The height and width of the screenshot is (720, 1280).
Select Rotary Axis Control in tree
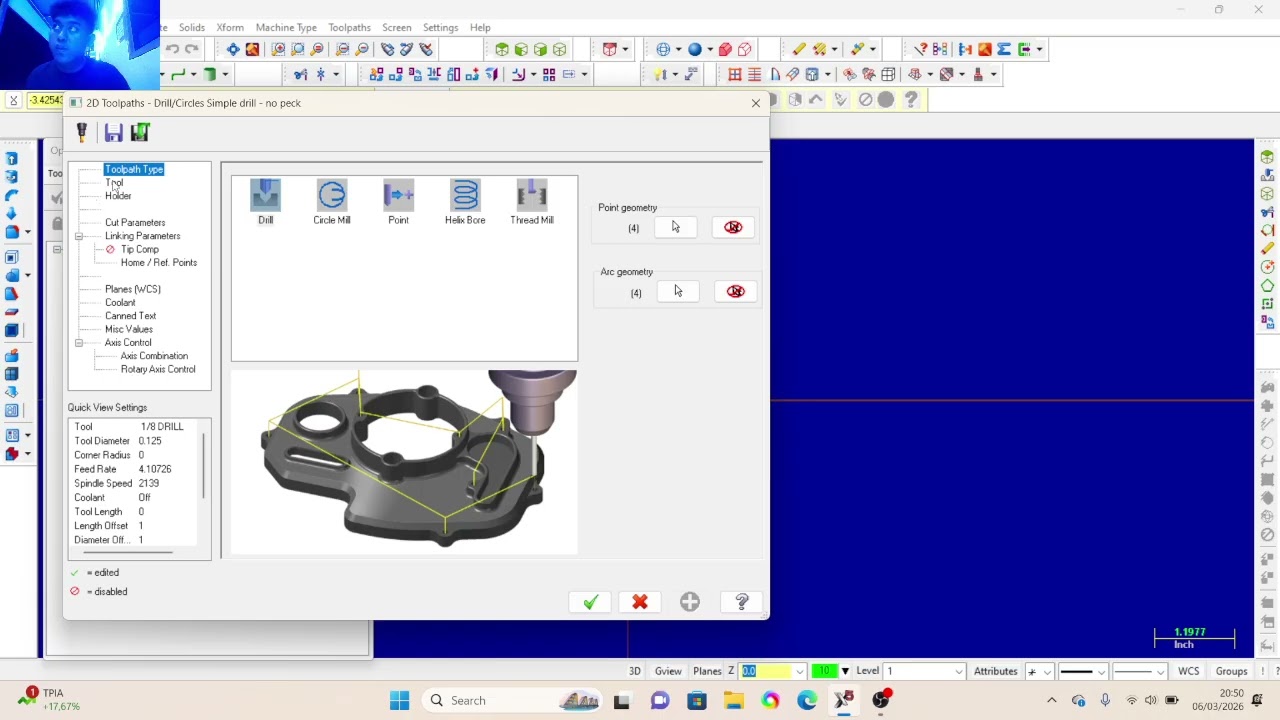[158, 369]
